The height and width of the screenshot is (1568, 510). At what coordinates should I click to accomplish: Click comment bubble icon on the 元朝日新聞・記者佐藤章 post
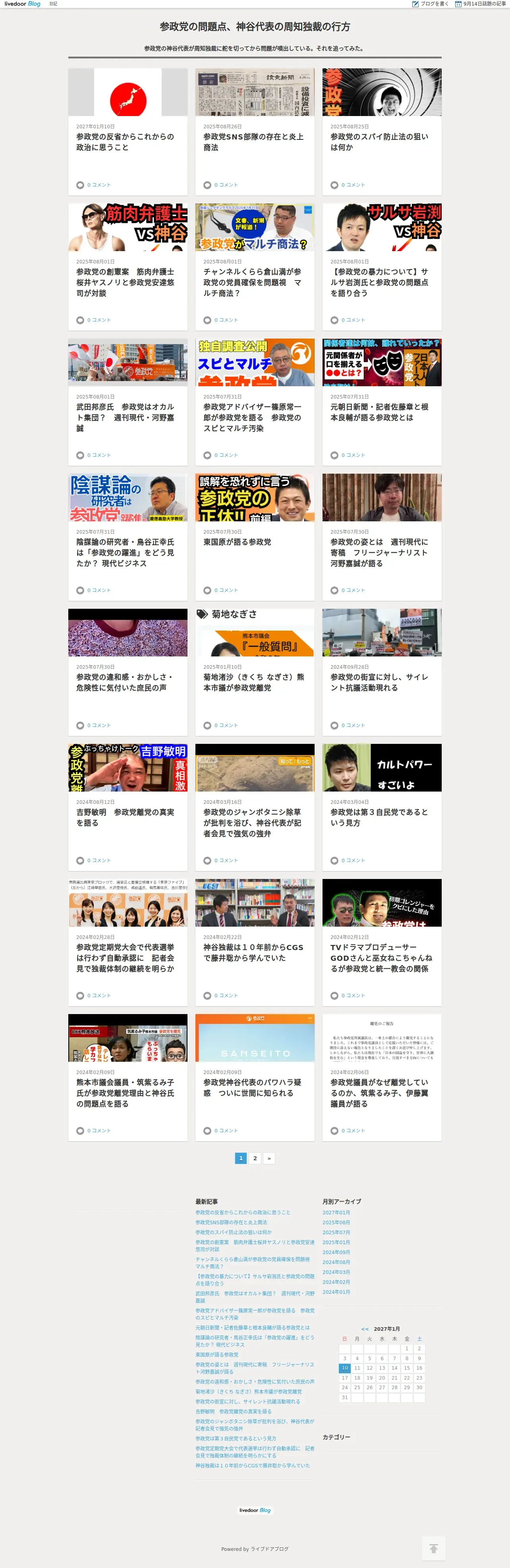(334, 455)
